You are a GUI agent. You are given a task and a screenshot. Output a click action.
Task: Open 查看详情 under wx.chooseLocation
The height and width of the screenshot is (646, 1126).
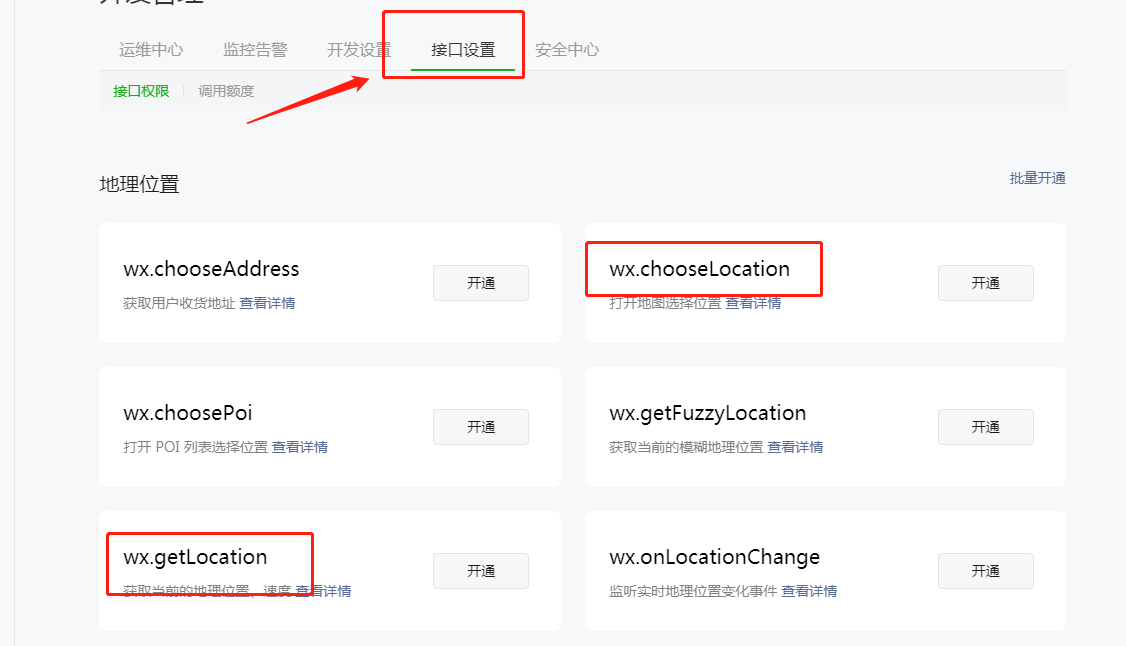click(x=753, y=303)
